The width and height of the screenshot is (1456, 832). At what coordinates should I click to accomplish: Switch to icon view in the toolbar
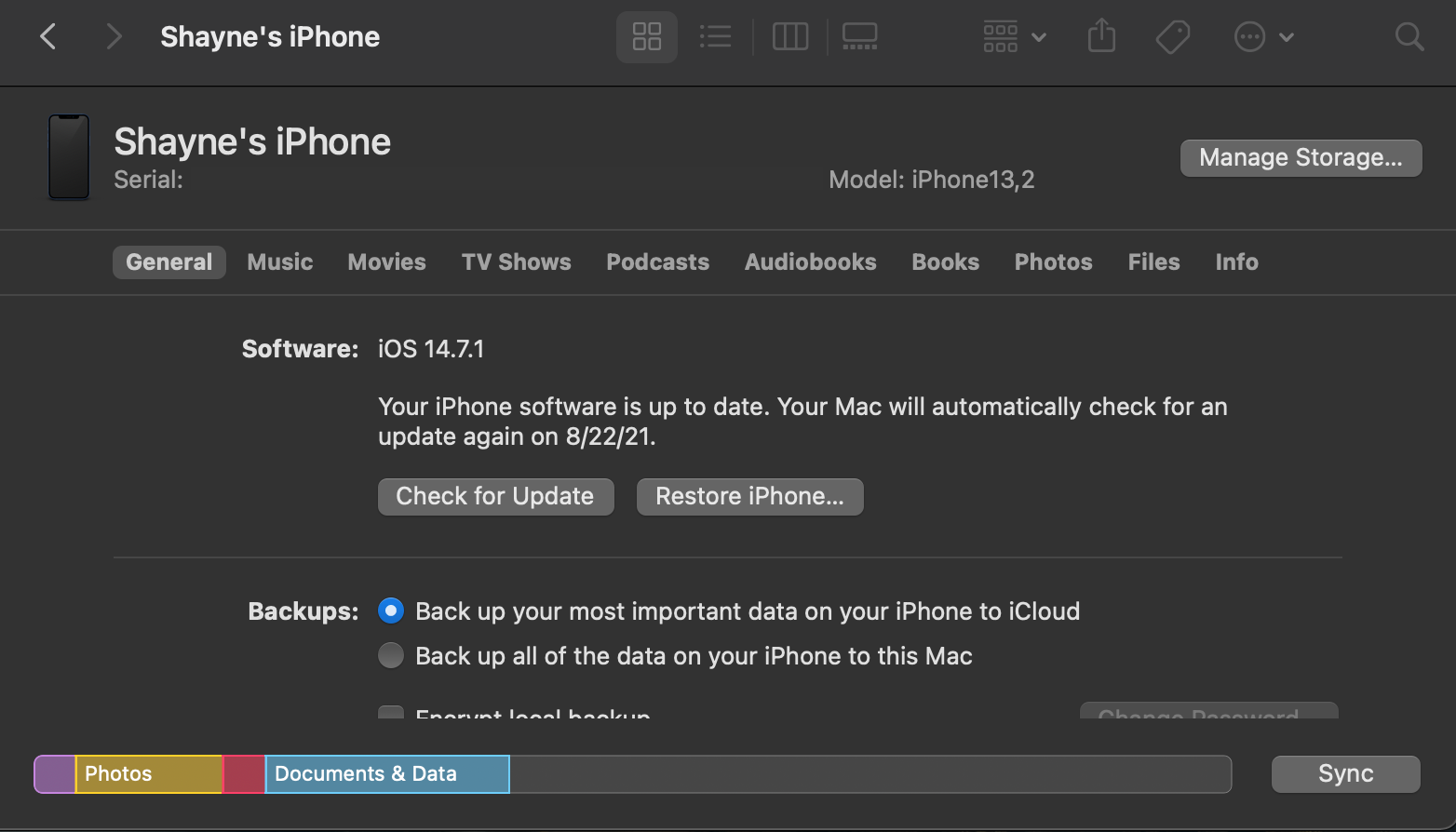646,36
